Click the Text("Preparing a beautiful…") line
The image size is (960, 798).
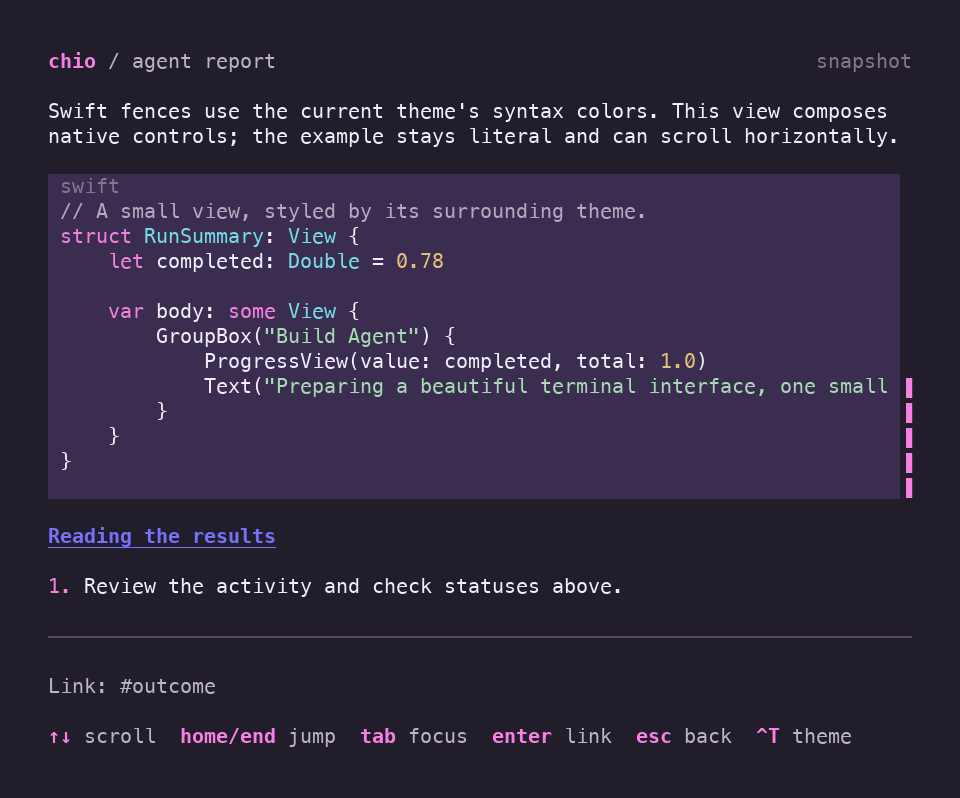(x=546, y=386)
